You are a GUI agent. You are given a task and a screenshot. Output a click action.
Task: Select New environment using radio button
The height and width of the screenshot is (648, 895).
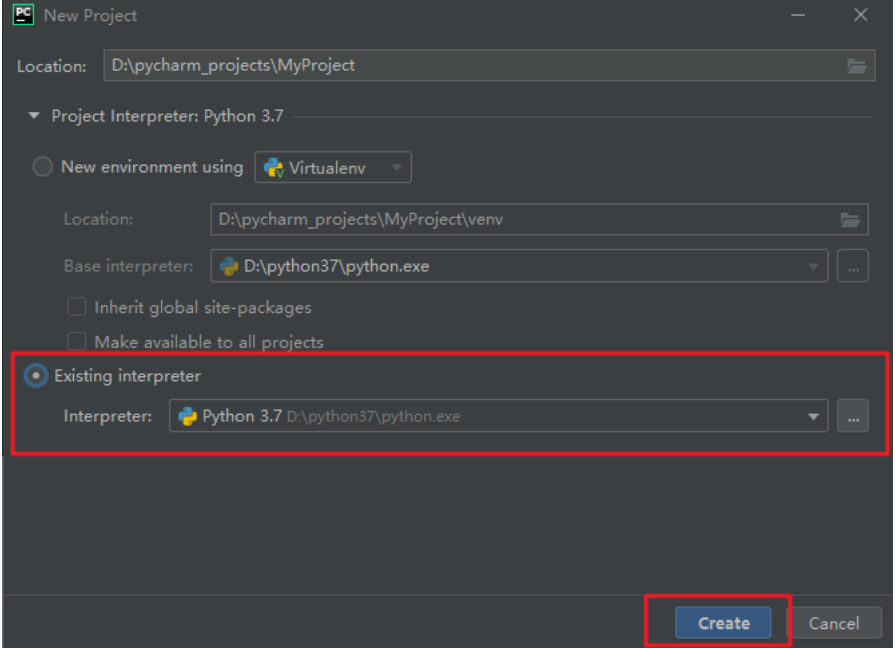pyautogui.click(x=43, y=167)
